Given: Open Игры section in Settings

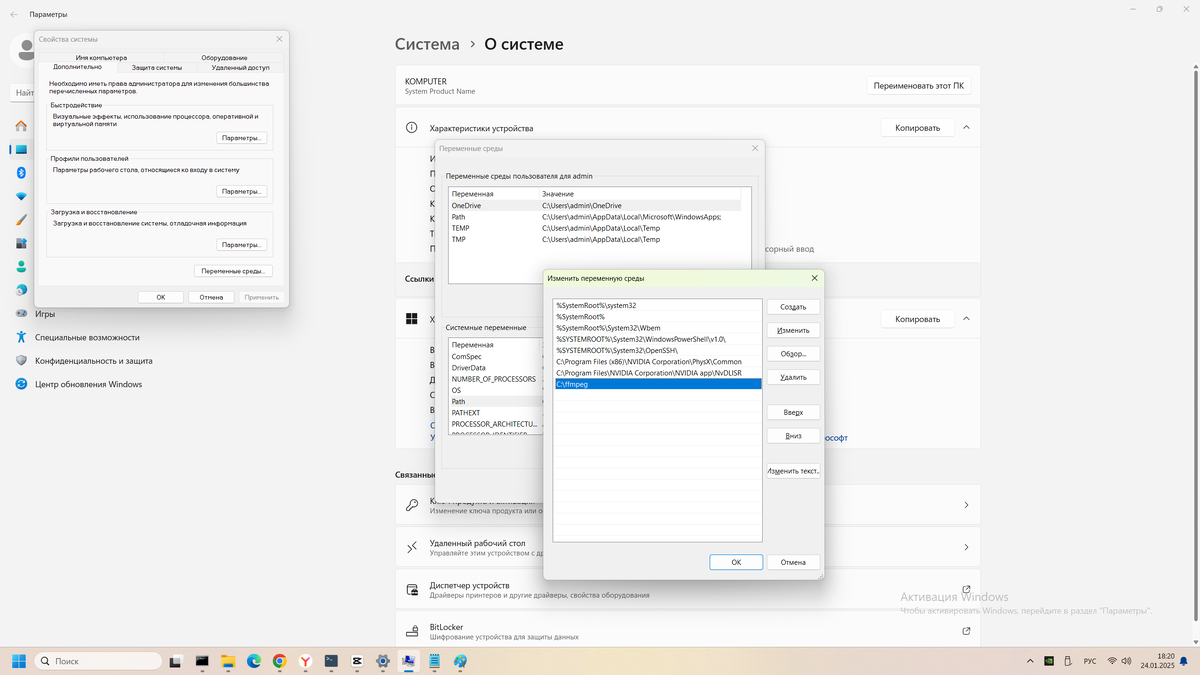Looking at the screenshot, I should pyautogui.click(x=45, y=314).
